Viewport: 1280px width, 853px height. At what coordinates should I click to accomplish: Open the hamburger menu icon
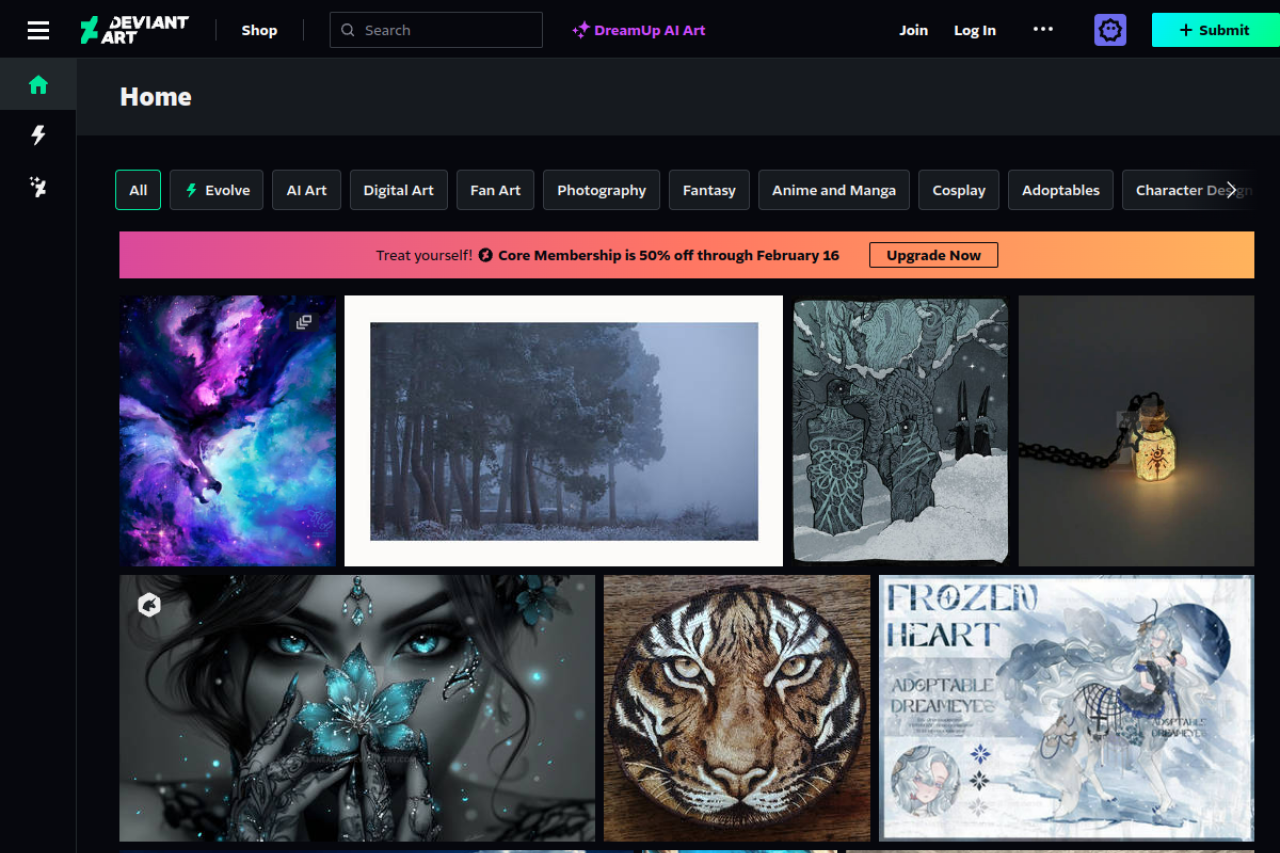pos(38,30)
